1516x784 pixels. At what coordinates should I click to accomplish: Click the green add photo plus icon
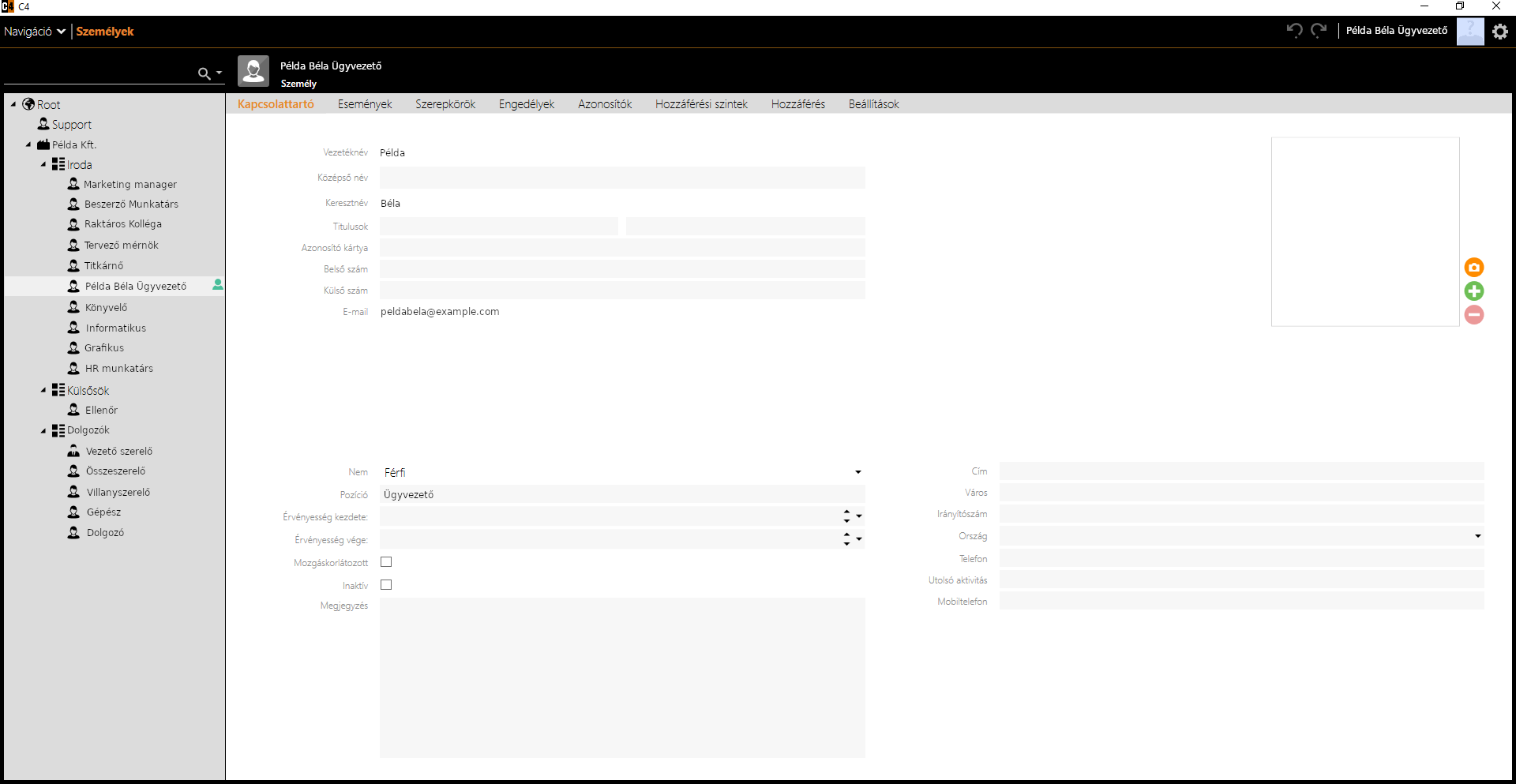[x=1473, y=291]
